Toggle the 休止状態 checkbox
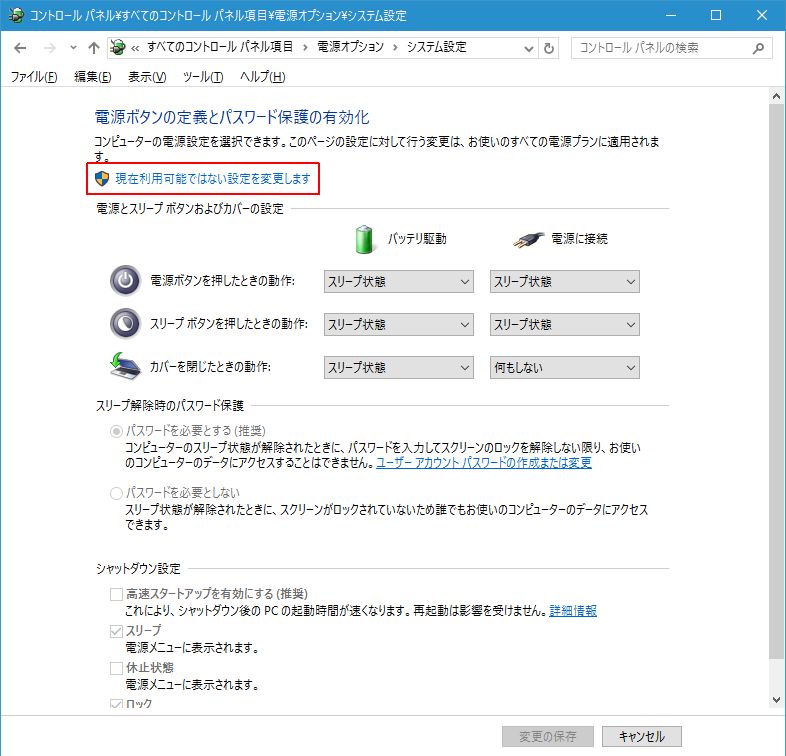786x756 pixels. coord(117,667)
